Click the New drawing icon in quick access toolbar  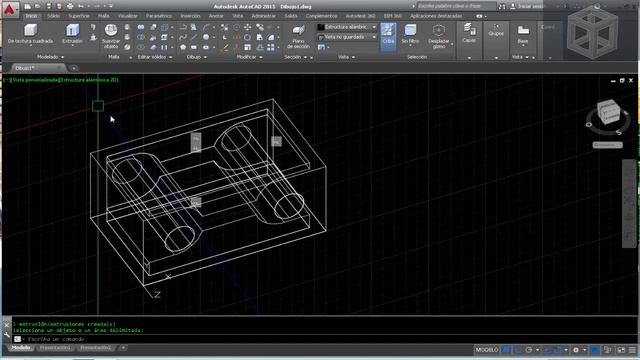(x=27, y=6)
